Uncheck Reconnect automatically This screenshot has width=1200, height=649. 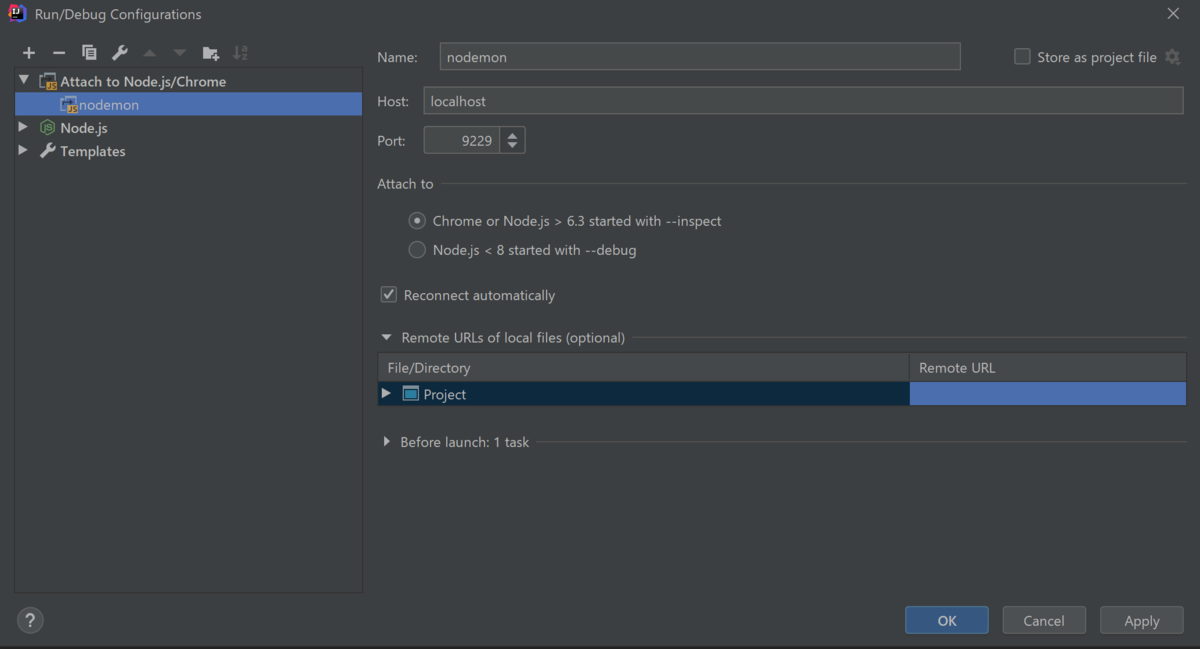pyautogui.click(x=389, y=295)
